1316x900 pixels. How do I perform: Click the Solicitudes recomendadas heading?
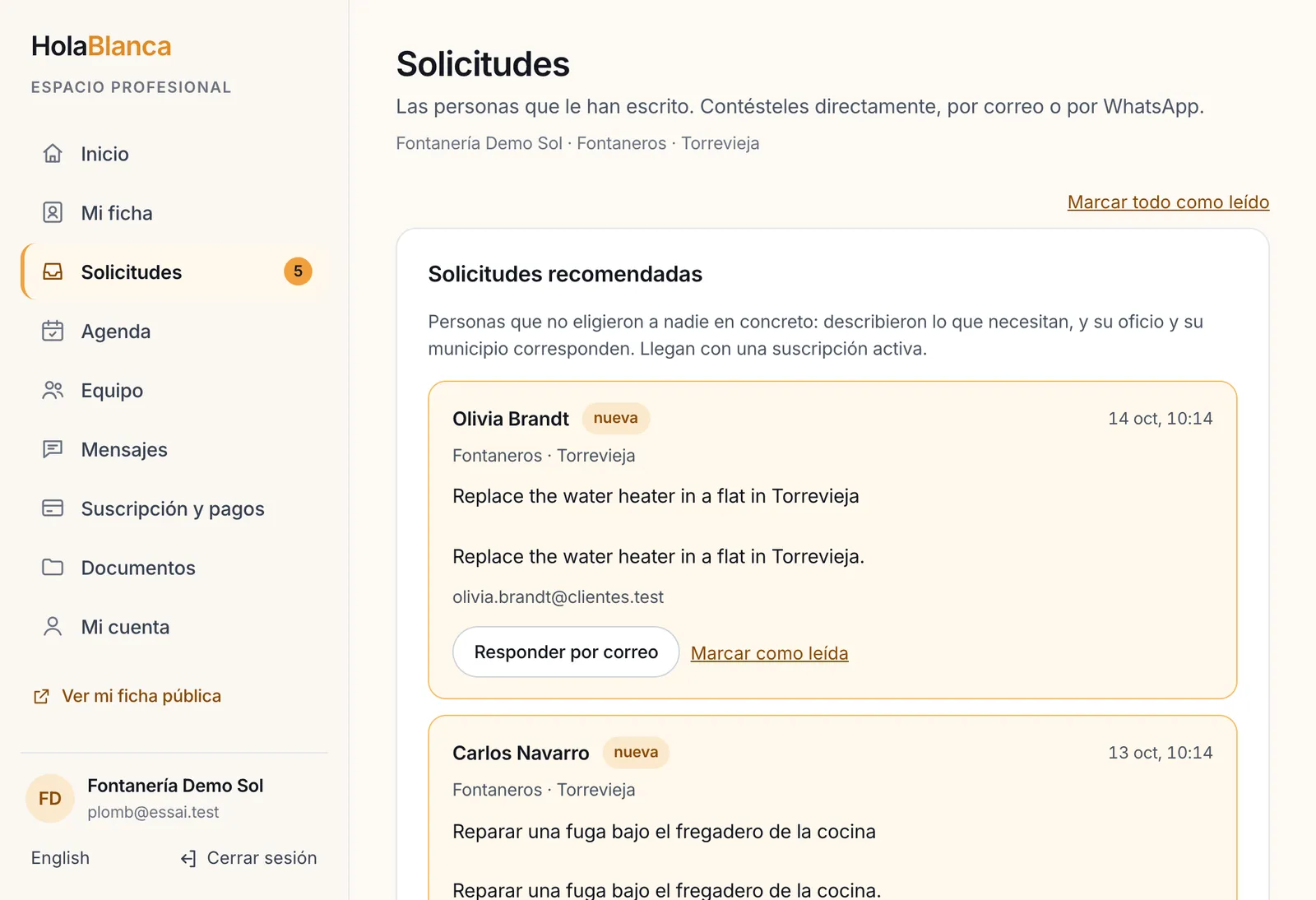point(565,274)
